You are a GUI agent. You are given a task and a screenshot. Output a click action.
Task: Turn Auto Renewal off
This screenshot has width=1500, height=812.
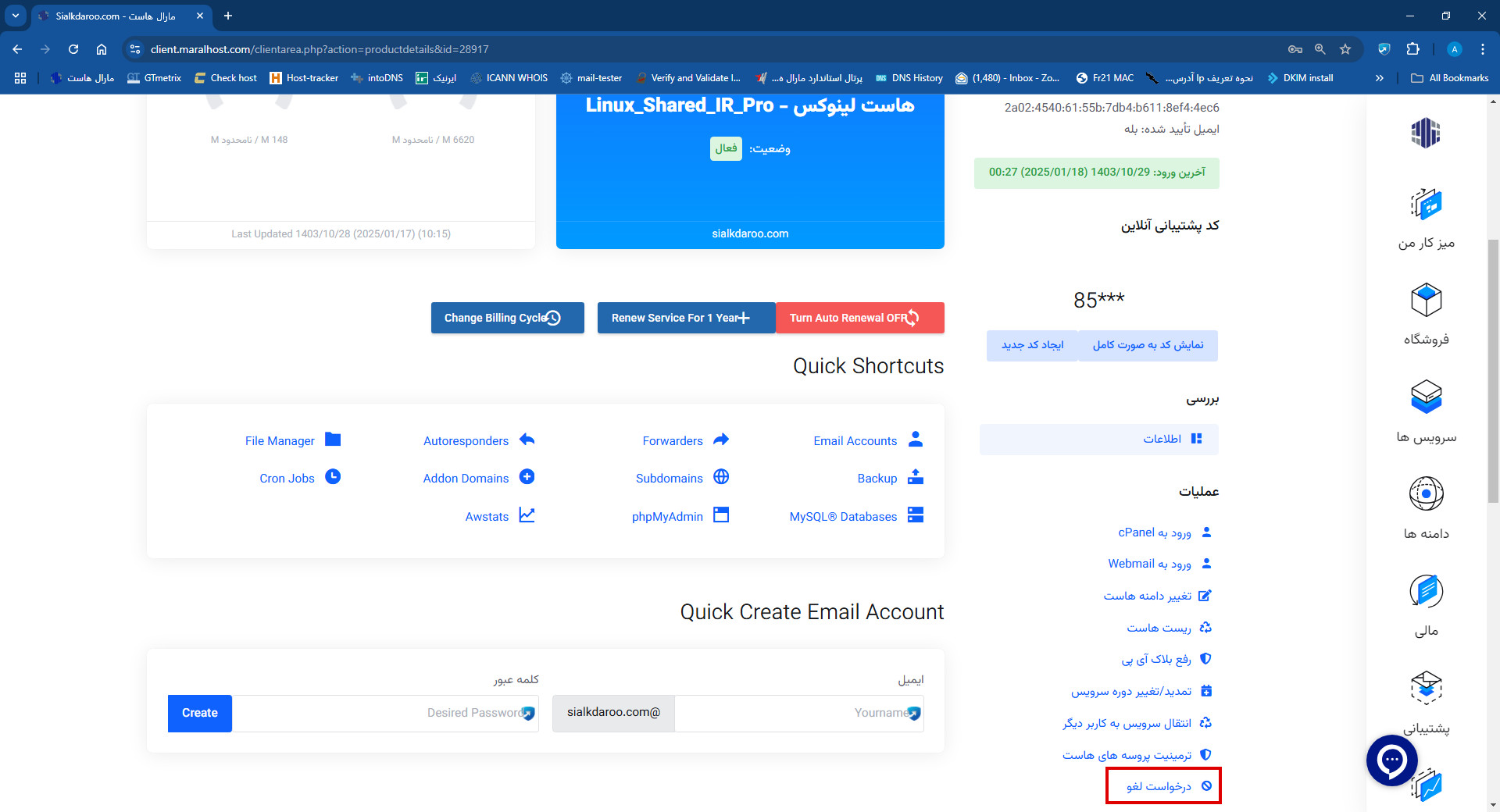859,318
